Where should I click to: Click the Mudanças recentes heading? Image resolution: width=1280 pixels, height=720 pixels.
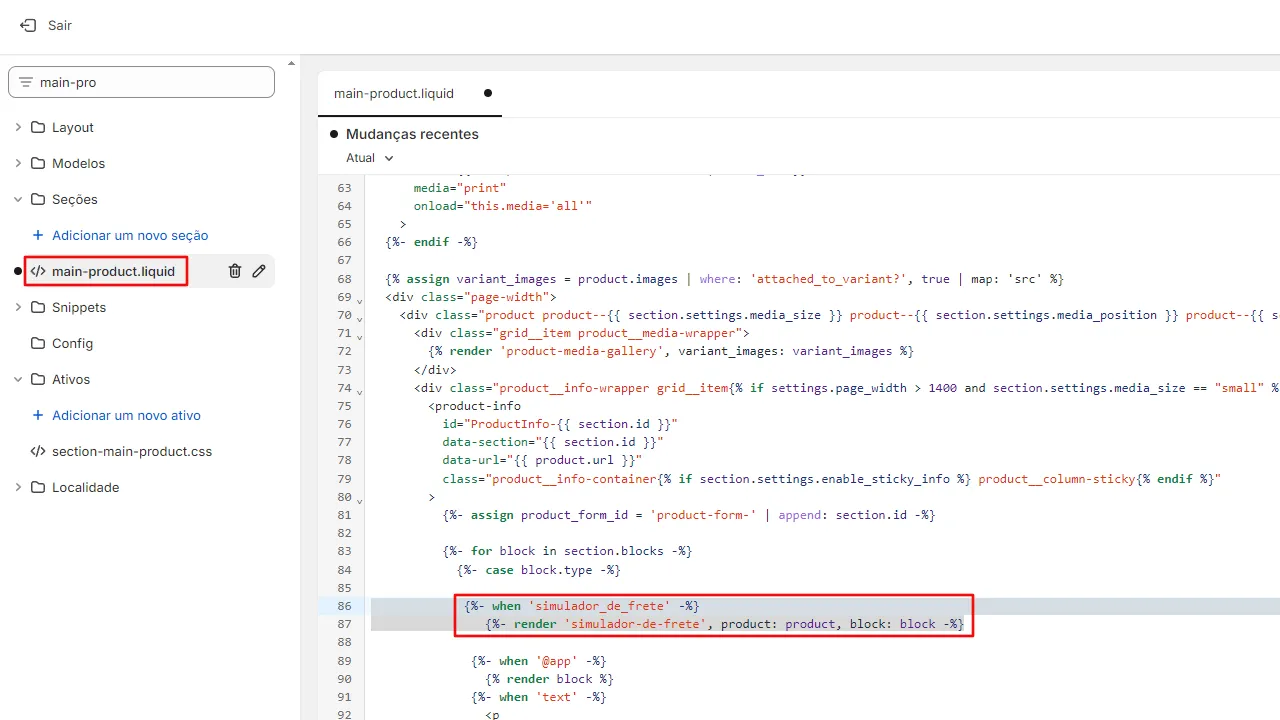[412, 134]
